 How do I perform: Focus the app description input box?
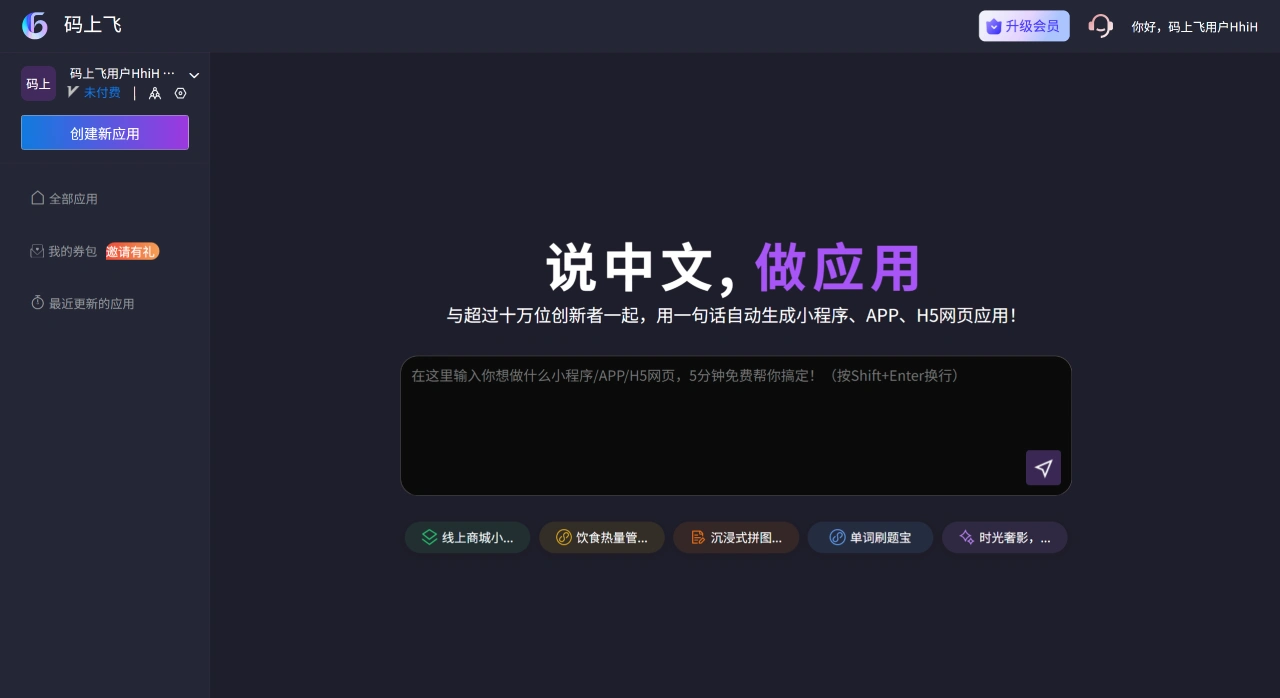point(736,426)
